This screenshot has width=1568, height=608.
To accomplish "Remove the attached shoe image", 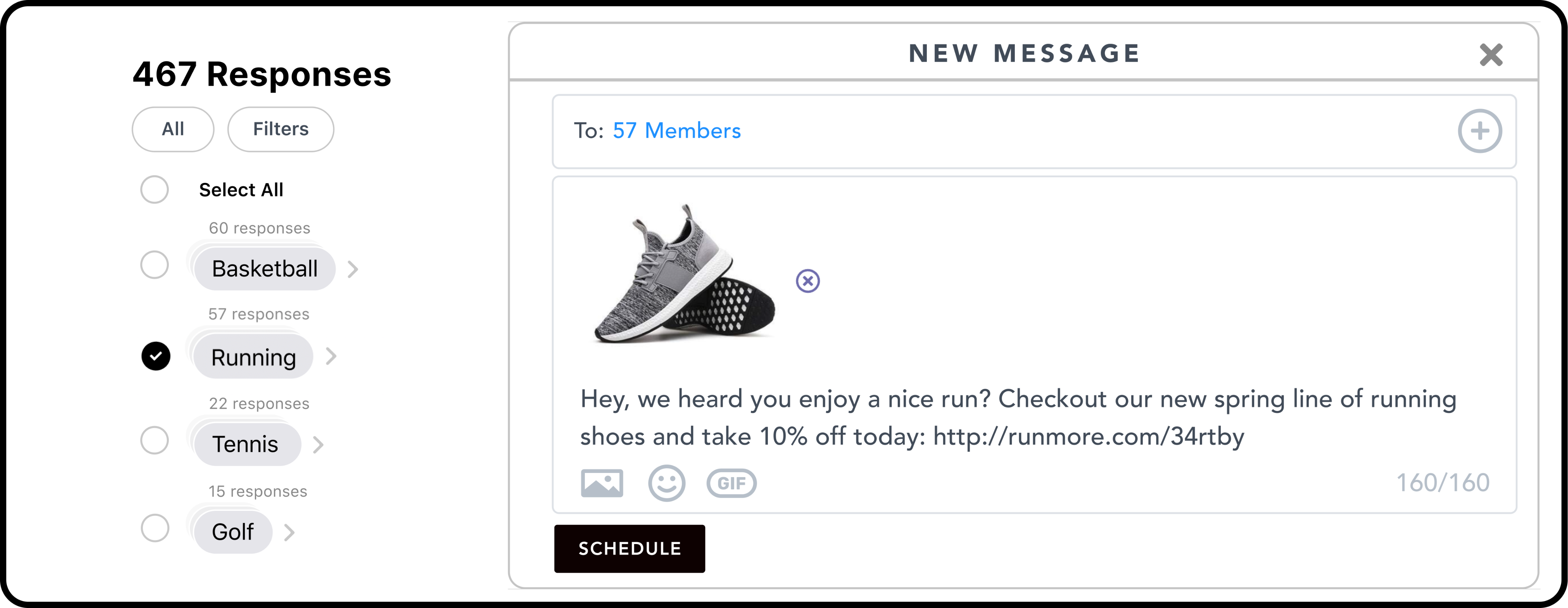I will [808, 281].
